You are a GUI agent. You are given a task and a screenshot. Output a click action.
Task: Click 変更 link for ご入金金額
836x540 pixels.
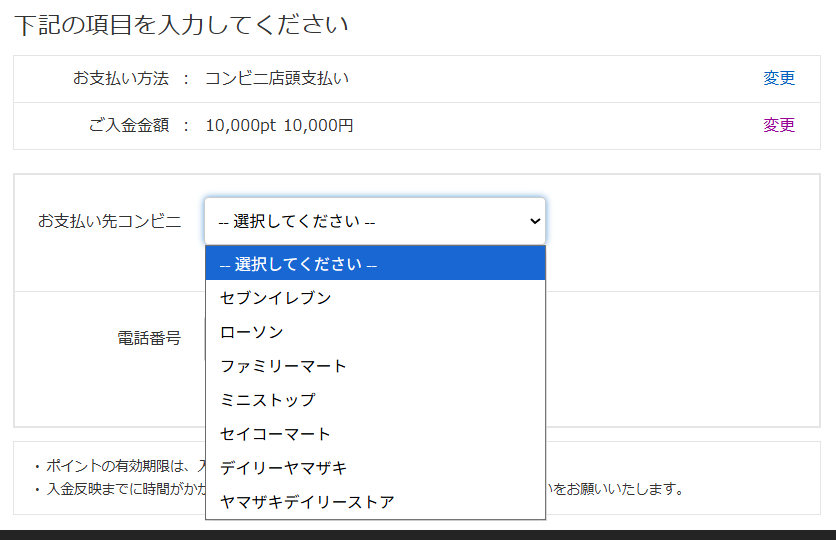(779, 125)
